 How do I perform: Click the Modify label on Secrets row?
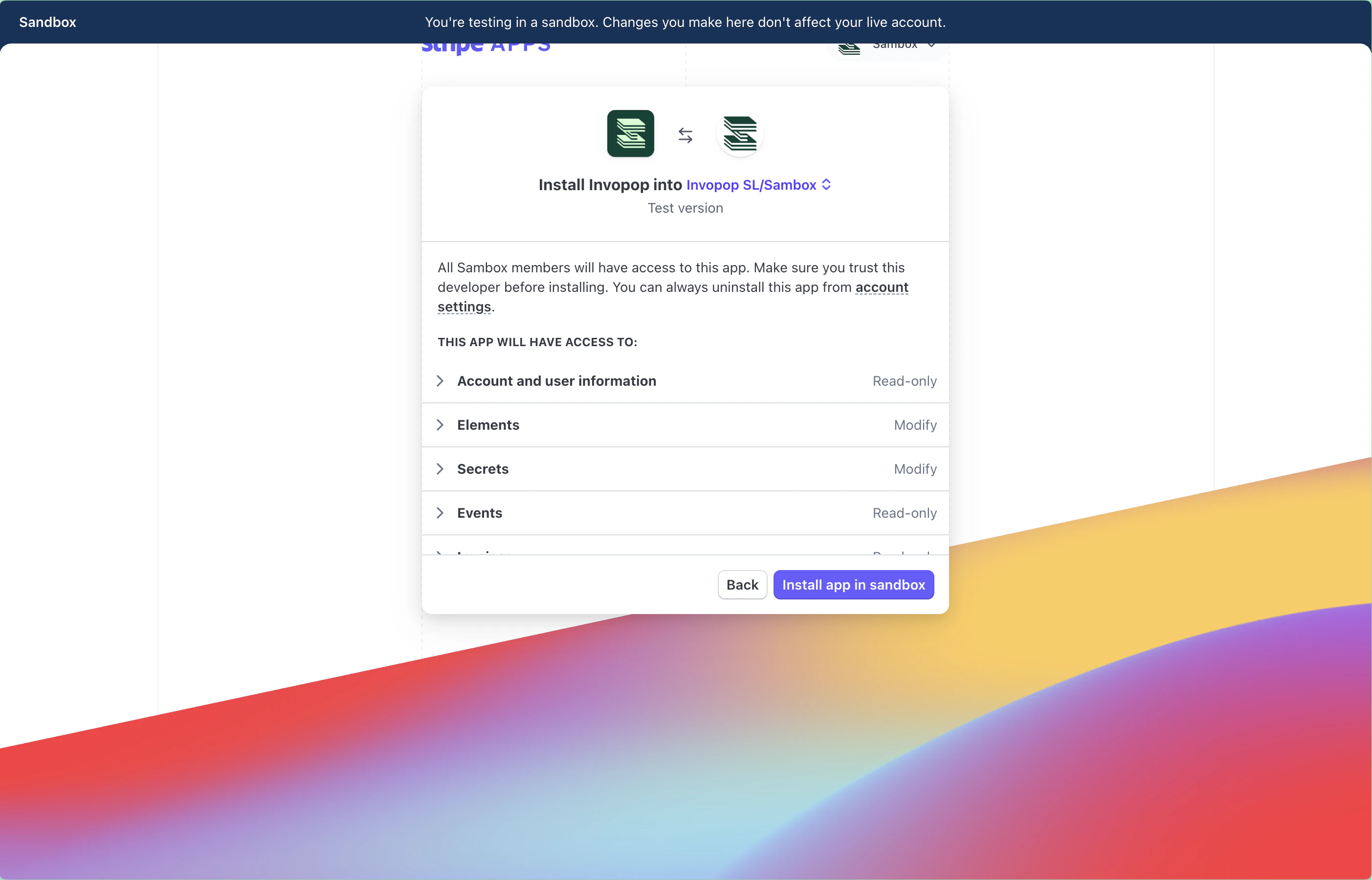click(915, 469)
